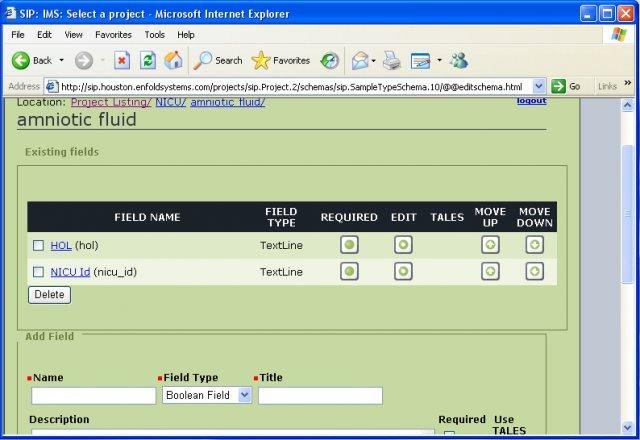Click the logout link
Viewport: 640px width, 440px height.
coord(531,100)
